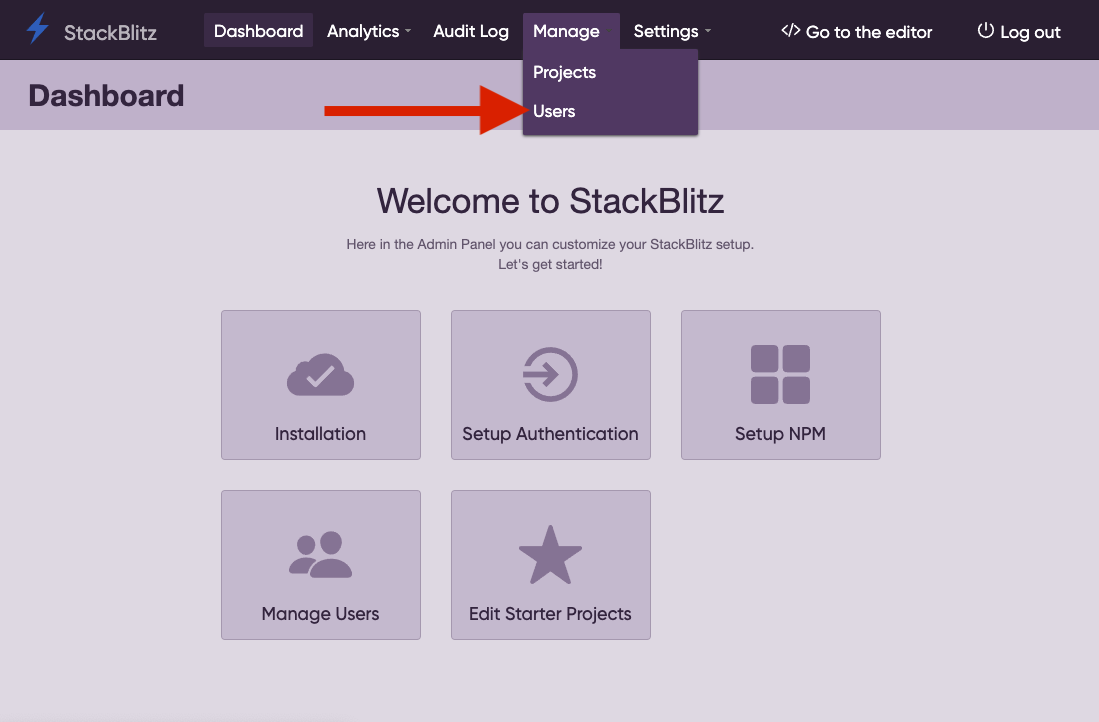Image resolution: width=1099 pixels, height=722 pixels.
Task: Open the Setup Authentication card label
Action: tap(550, 434)
